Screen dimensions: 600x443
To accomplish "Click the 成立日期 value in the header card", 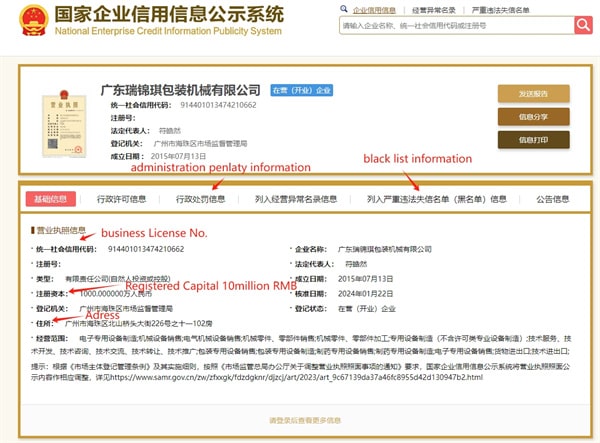I will (x=178, y=156).
